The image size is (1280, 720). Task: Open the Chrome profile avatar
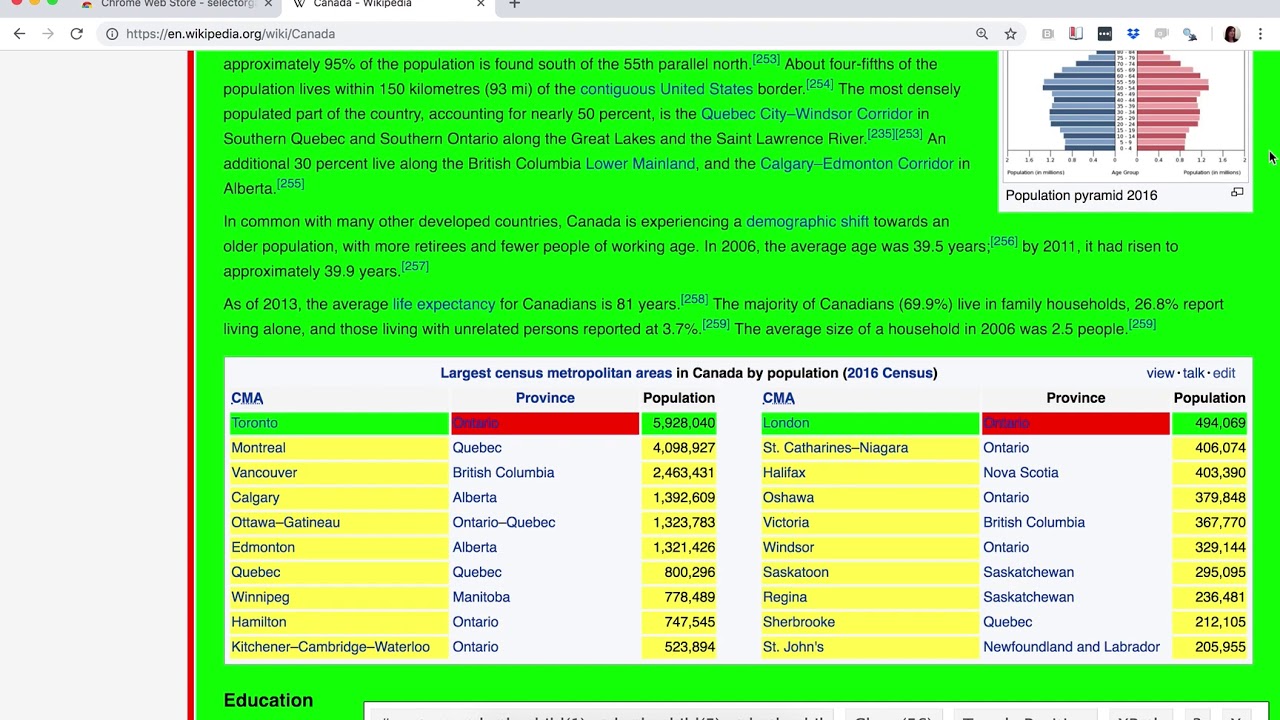tap(1232, 34)
